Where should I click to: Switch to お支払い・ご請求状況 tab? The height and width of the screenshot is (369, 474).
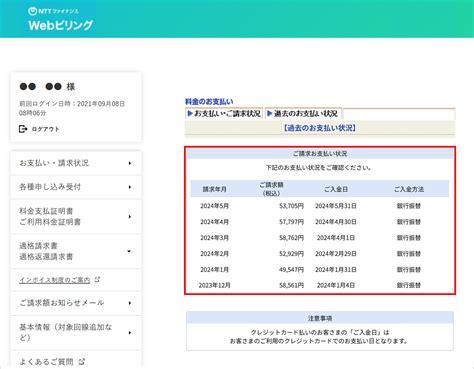(224, 113)
